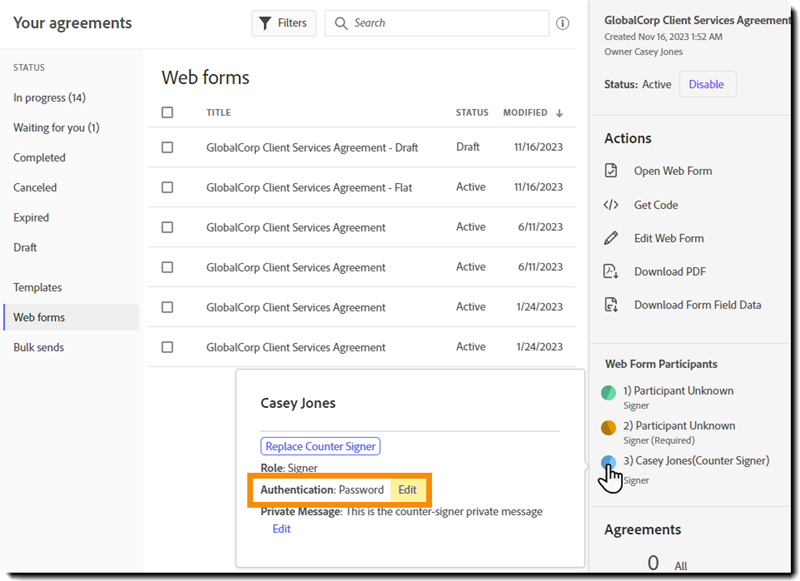Click the info icon beside search

coord(563,23)
